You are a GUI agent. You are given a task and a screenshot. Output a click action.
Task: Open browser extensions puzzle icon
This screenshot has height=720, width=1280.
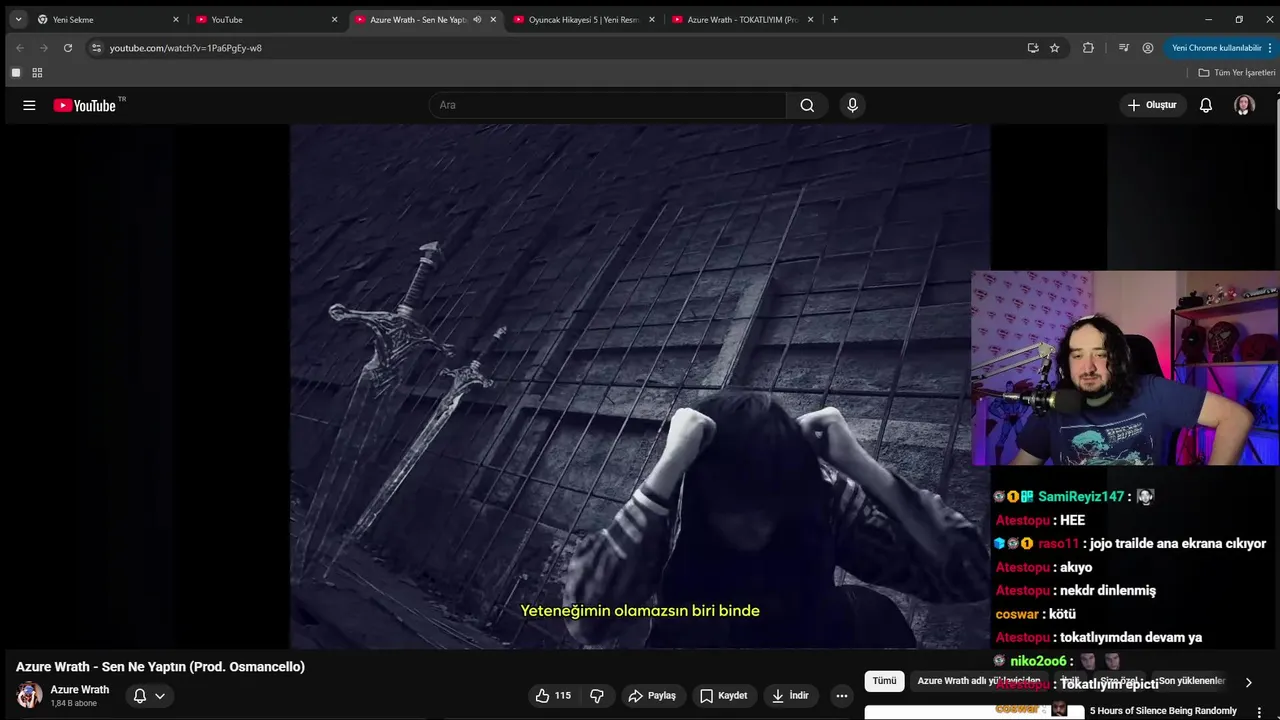1088,47
